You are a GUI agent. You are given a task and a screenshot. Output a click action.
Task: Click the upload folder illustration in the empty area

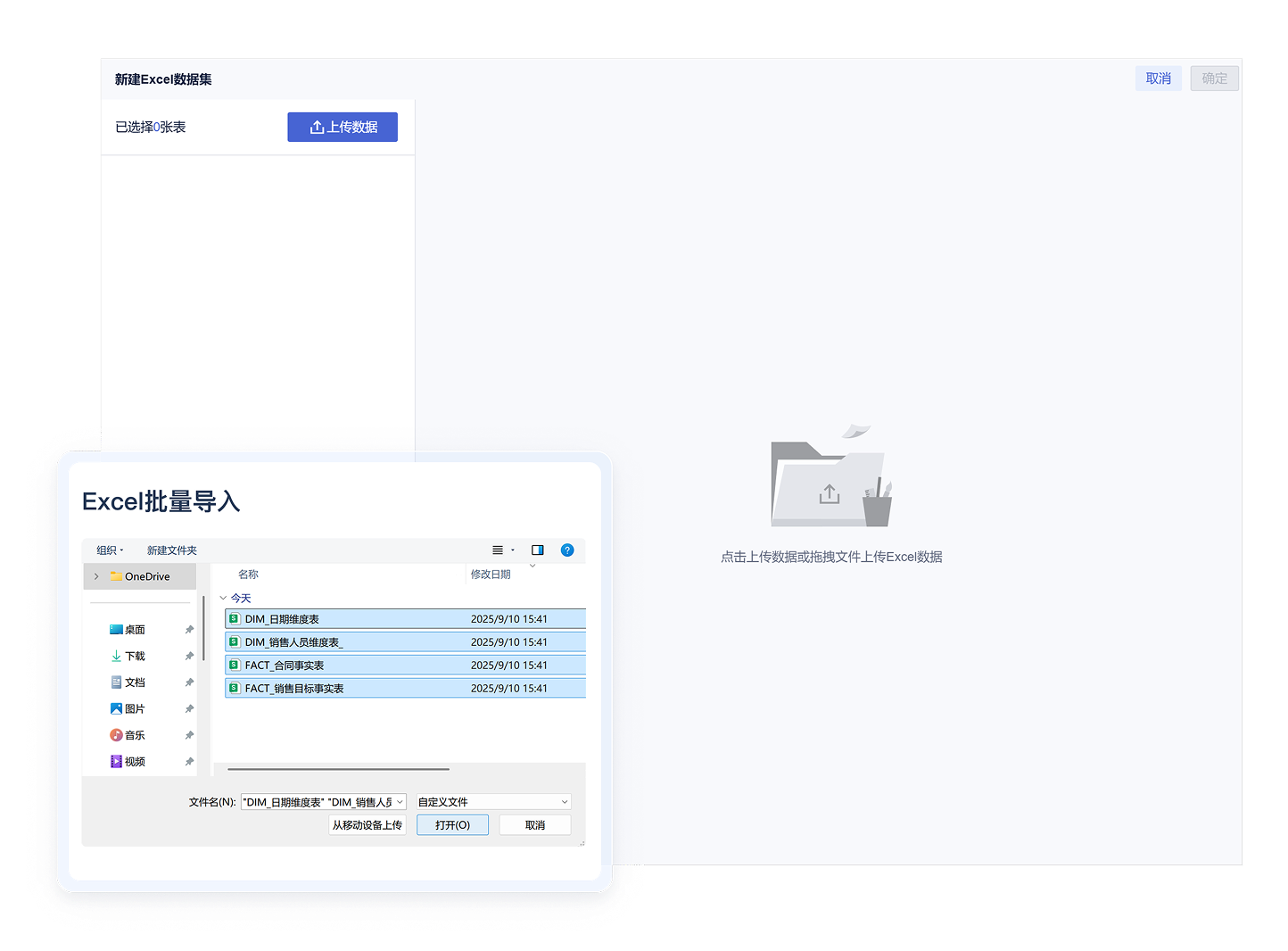tap(831, 476)
